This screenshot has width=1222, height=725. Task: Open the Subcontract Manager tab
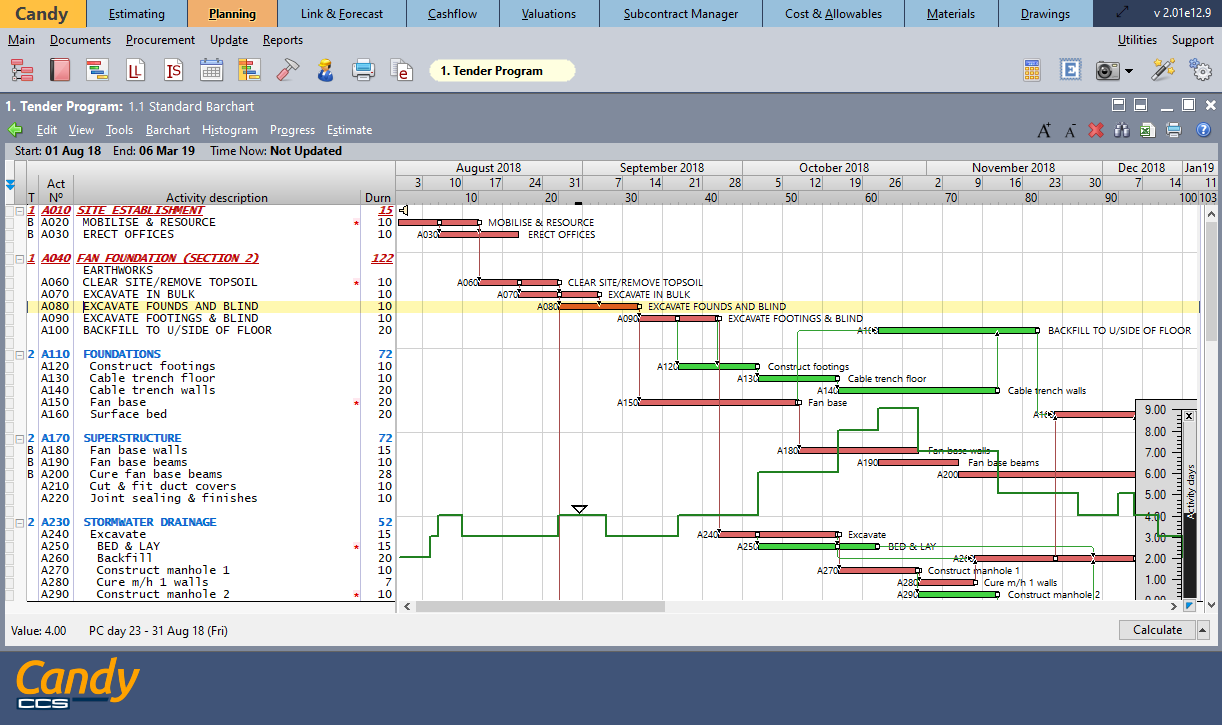point(680,14)
